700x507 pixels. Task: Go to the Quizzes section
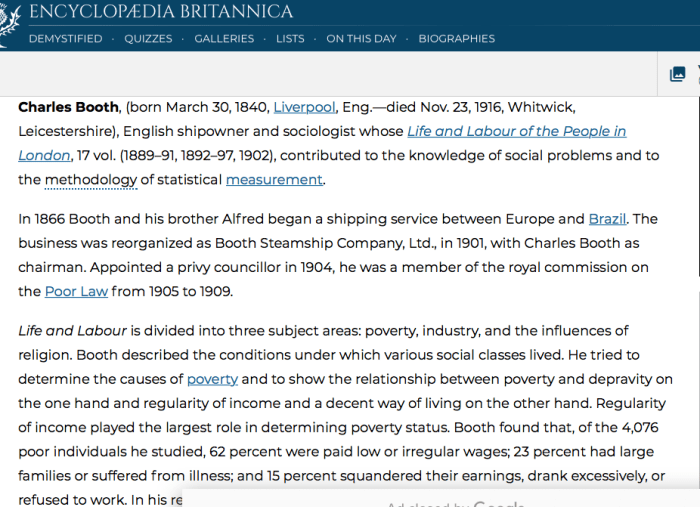pyautogui.click(x=148, y=39)
